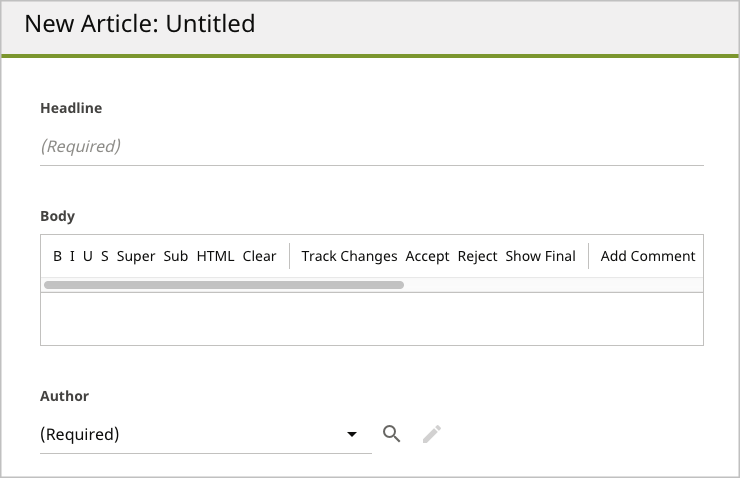Screen dimensions: 740x478
Task: Toggle Underline (U) formatting button
Action: [x=88, y=256]
